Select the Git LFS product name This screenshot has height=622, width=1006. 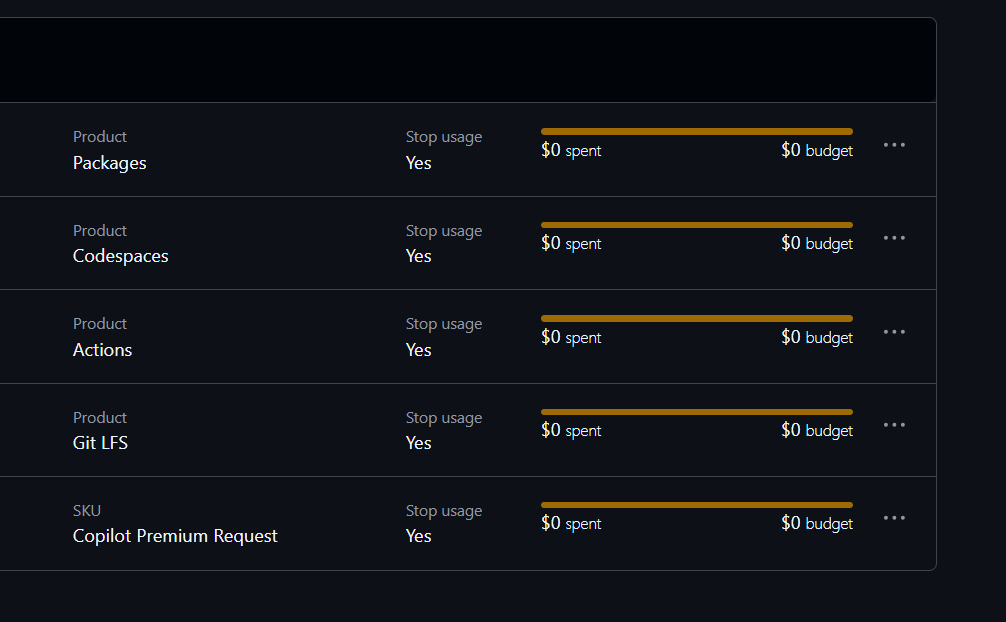coord(100,443)
